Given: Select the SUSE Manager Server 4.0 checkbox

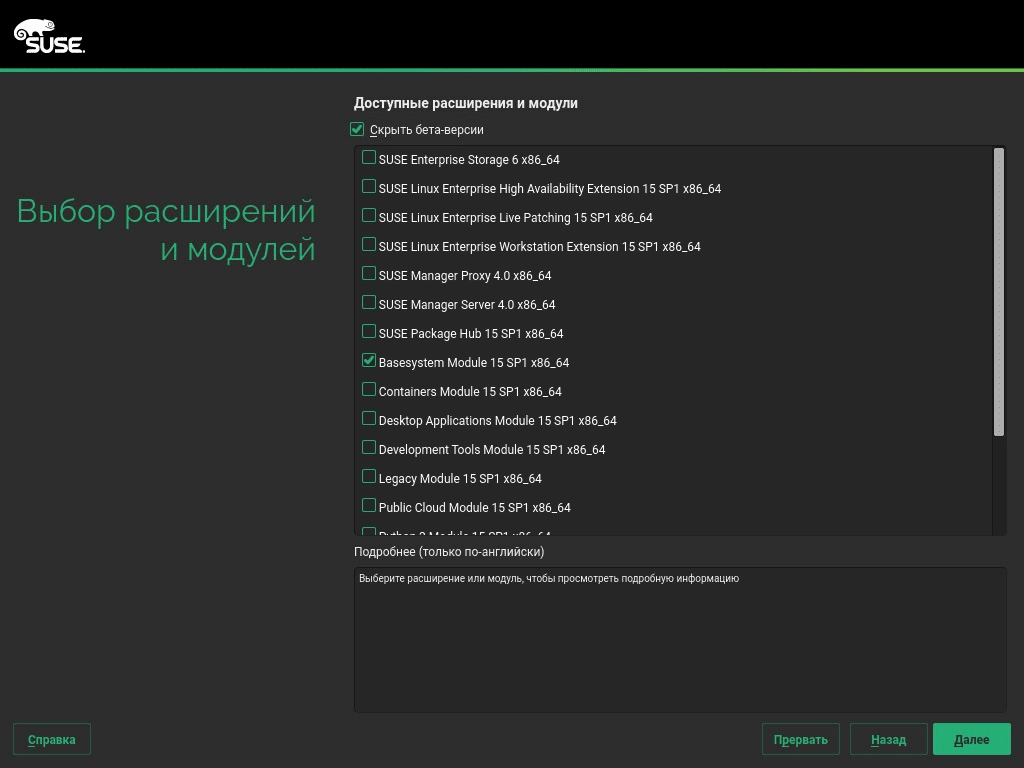Looking at the screenshot, I should (x=369, y=302).
